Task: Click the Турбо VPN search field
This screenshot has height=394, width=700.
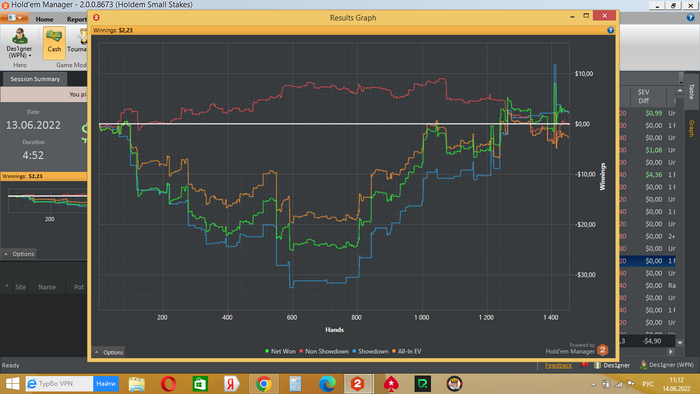Action: 59,384
